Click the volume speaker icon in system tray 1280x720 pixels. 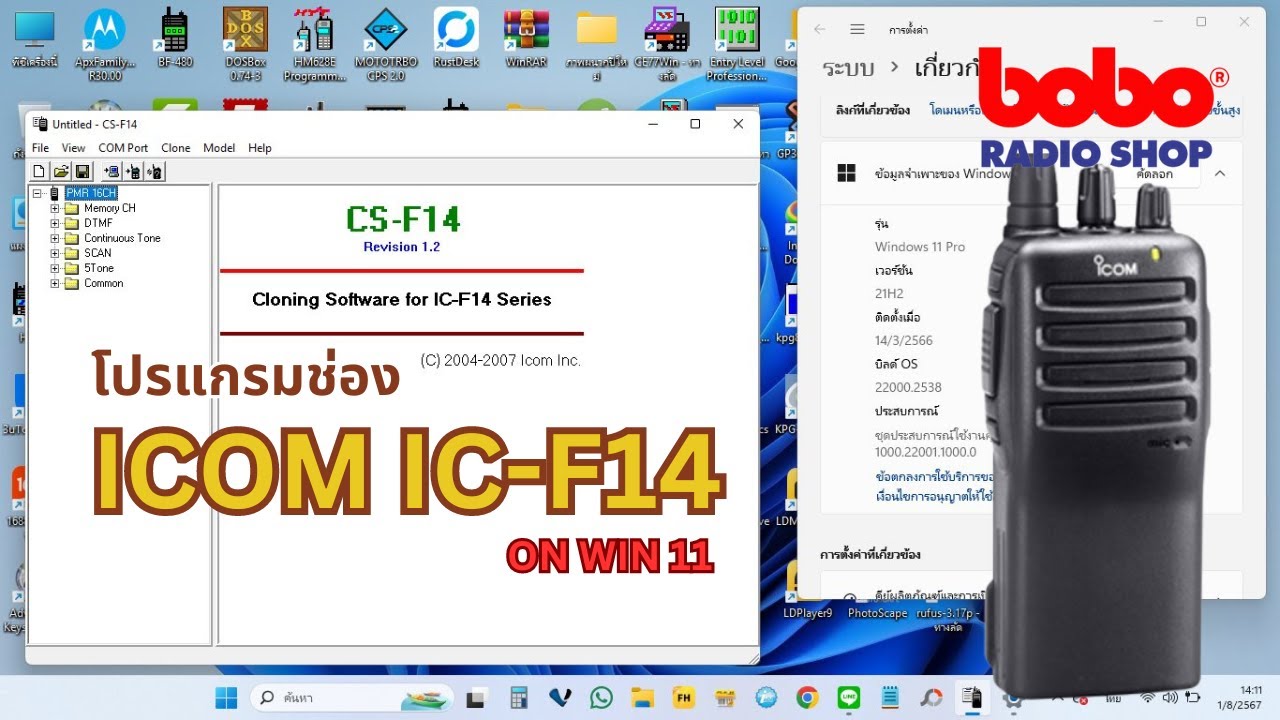click(1169, 697)
